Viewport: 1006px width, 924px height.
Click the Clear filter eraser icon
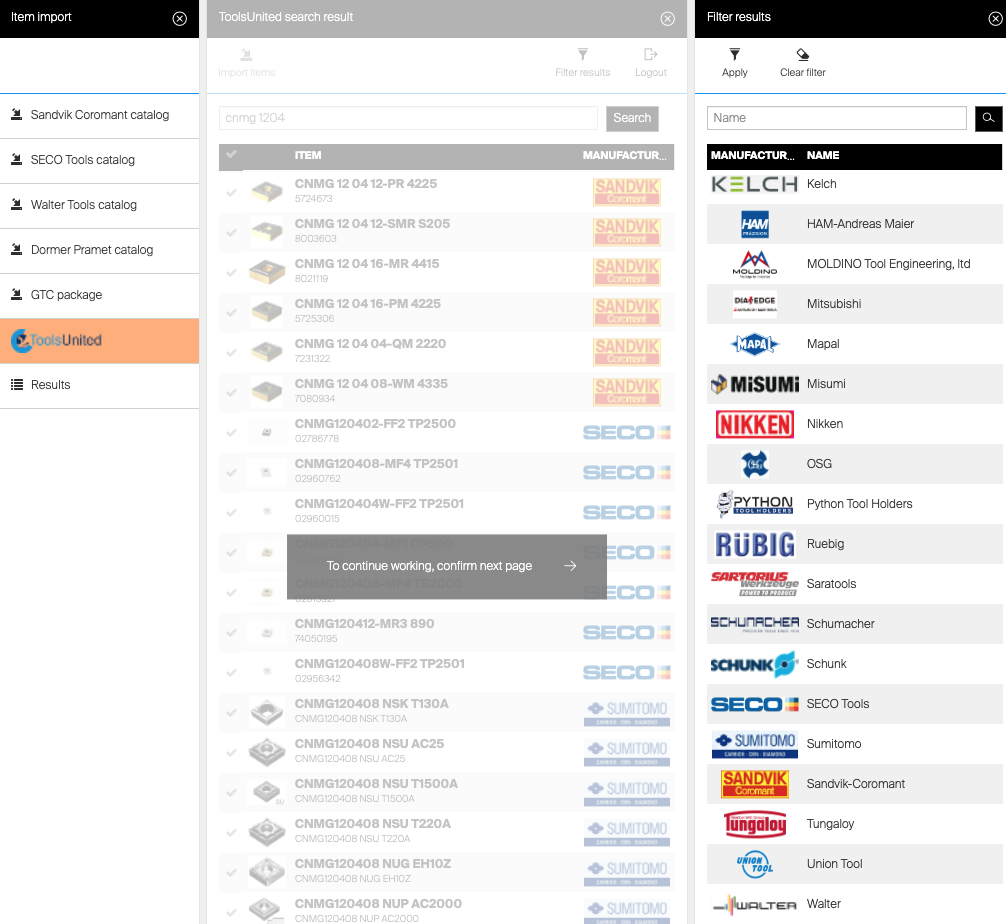[x=802, y=56]
